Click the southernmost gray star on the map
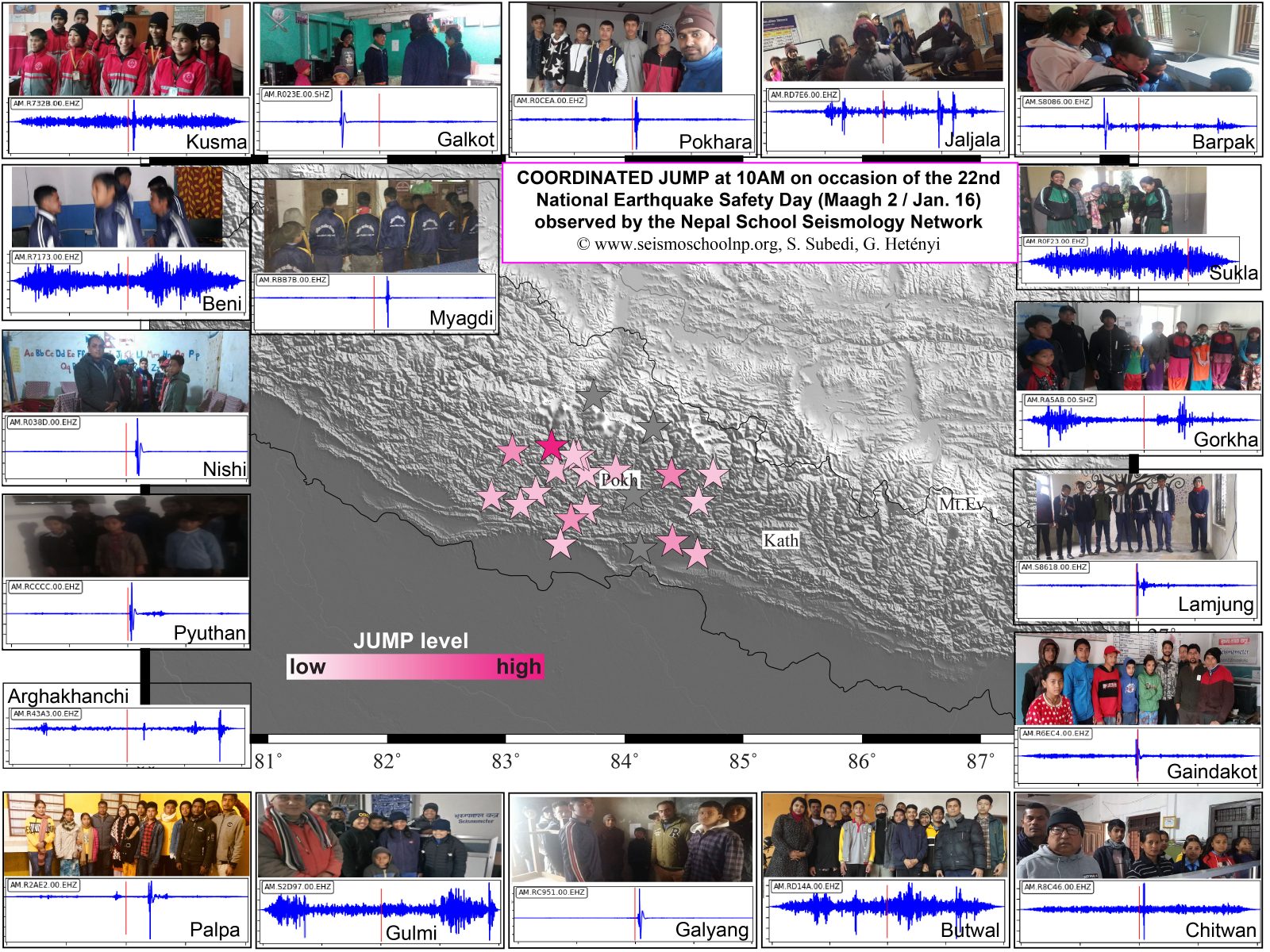The width and height of the screenshot is (1270, 952). pyautogui.click(x=640, y=549)
